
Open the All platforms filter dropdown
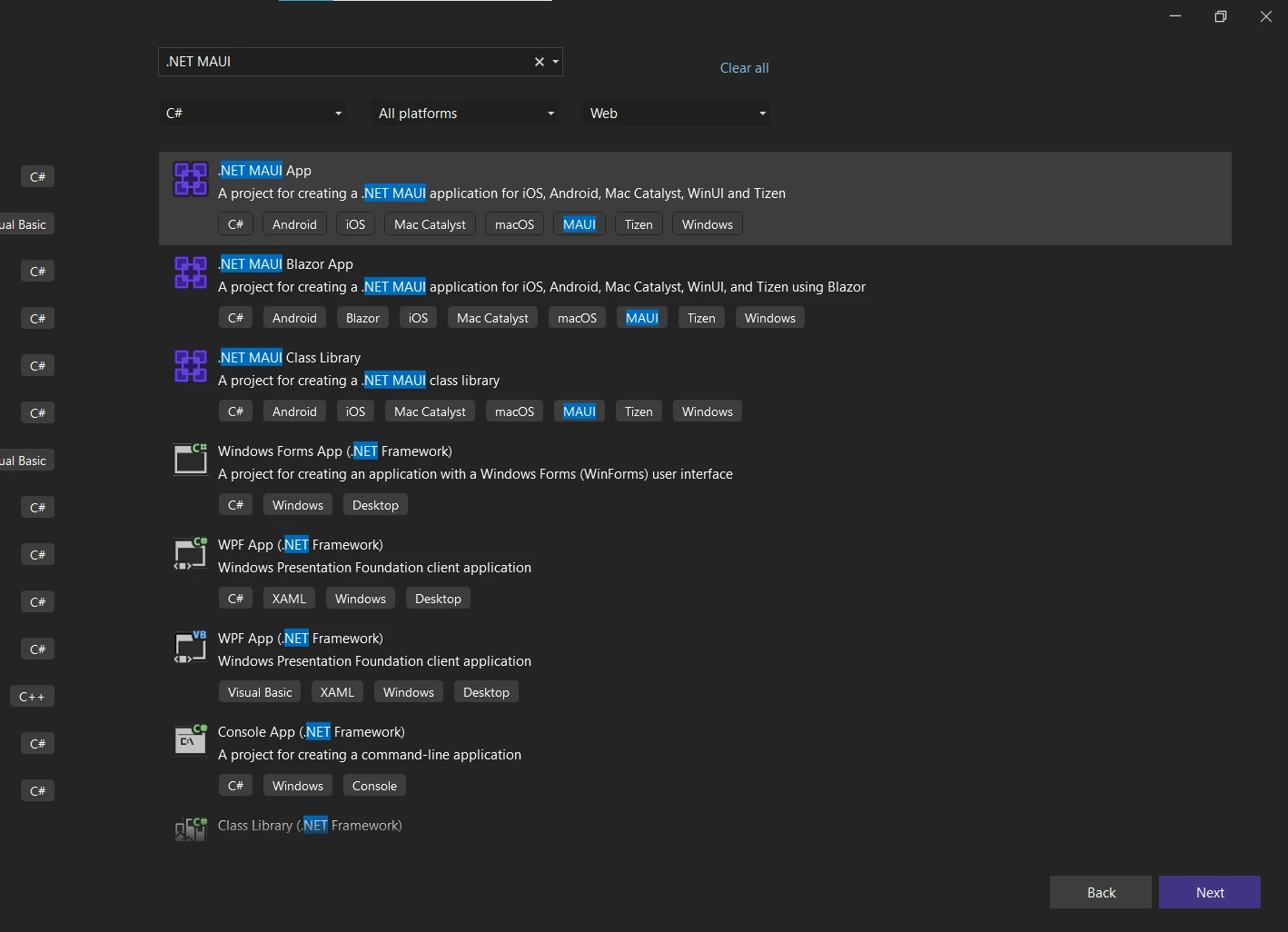tap(465, 114)
